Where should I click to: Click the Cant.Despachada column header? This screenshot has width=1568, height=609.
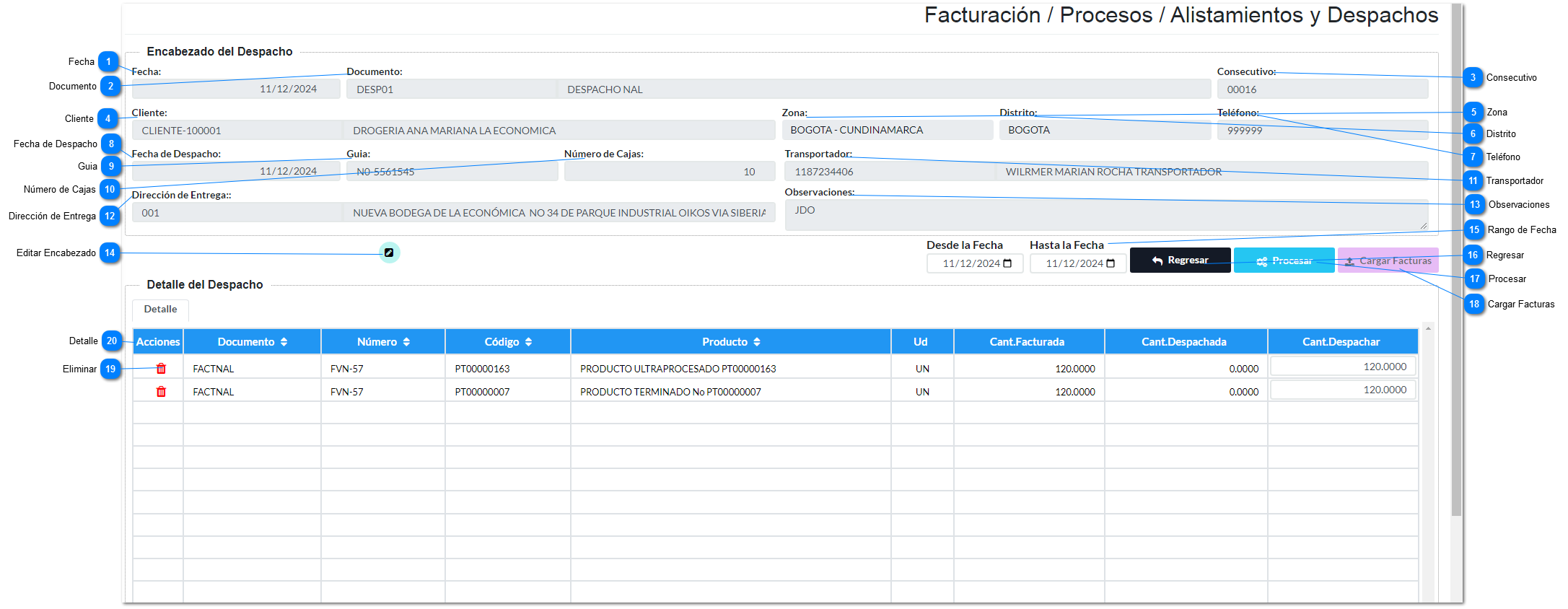coord(1186,342)
